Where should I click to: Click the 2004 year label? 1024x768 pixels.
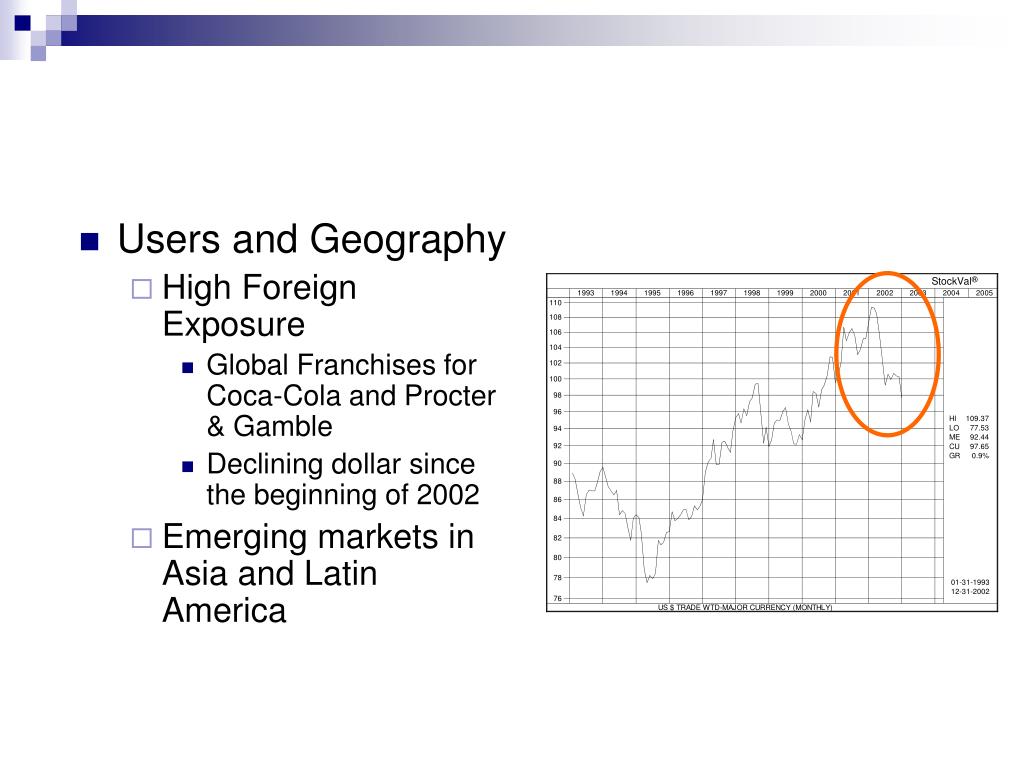(x=951, y=293)
